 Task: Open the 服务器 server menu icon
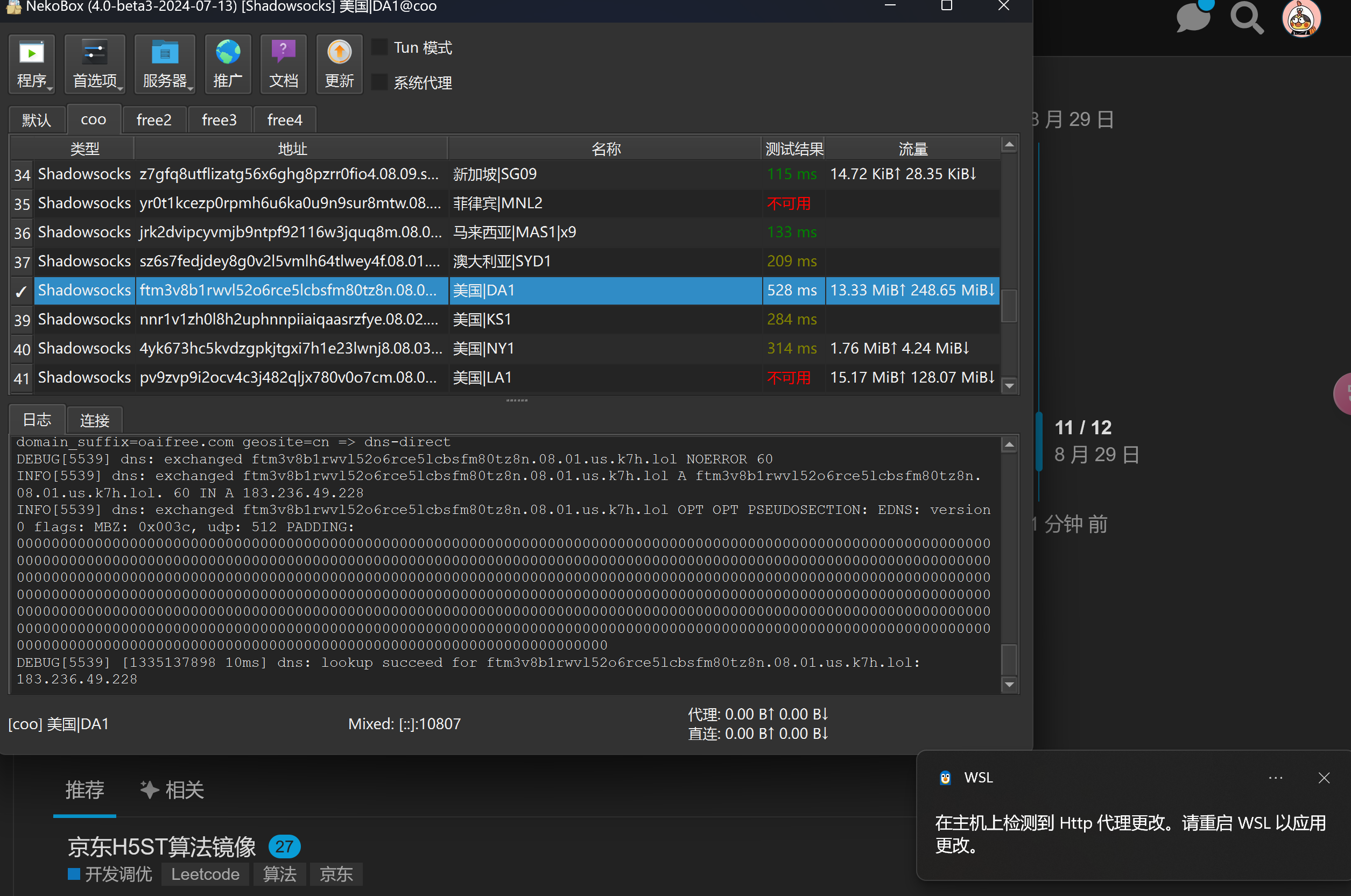[165, 53]
